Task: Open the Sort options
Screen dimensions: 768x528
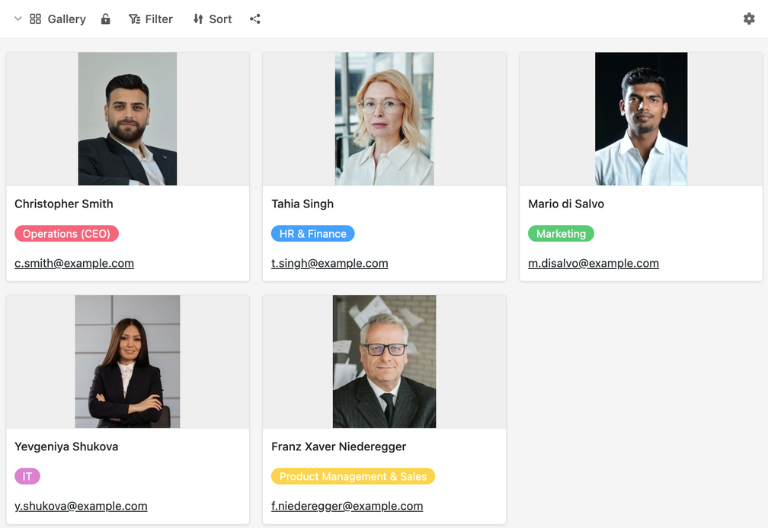Action: coord(213,19)
